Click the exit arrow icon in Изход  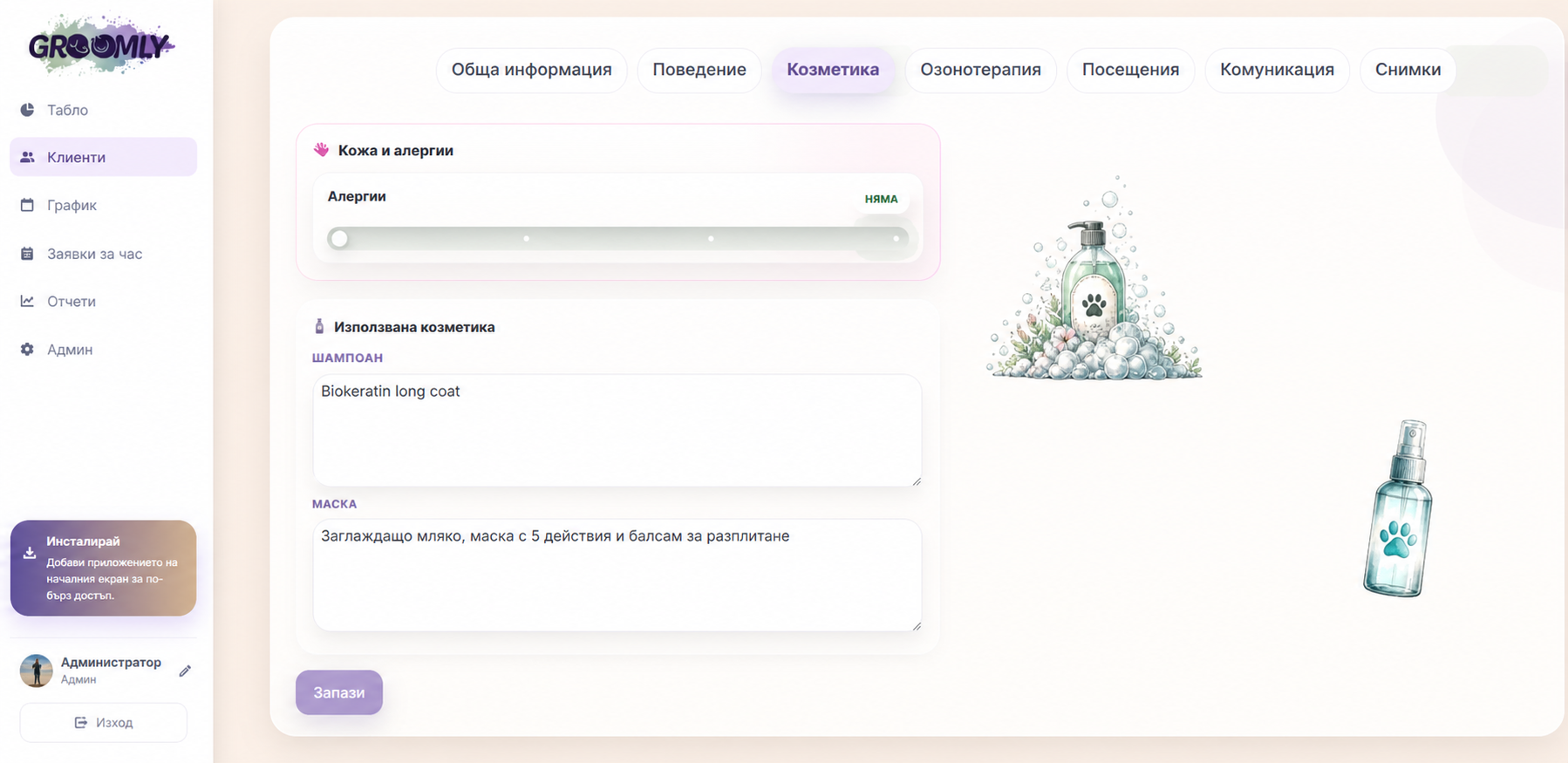[x=81, y=722]
